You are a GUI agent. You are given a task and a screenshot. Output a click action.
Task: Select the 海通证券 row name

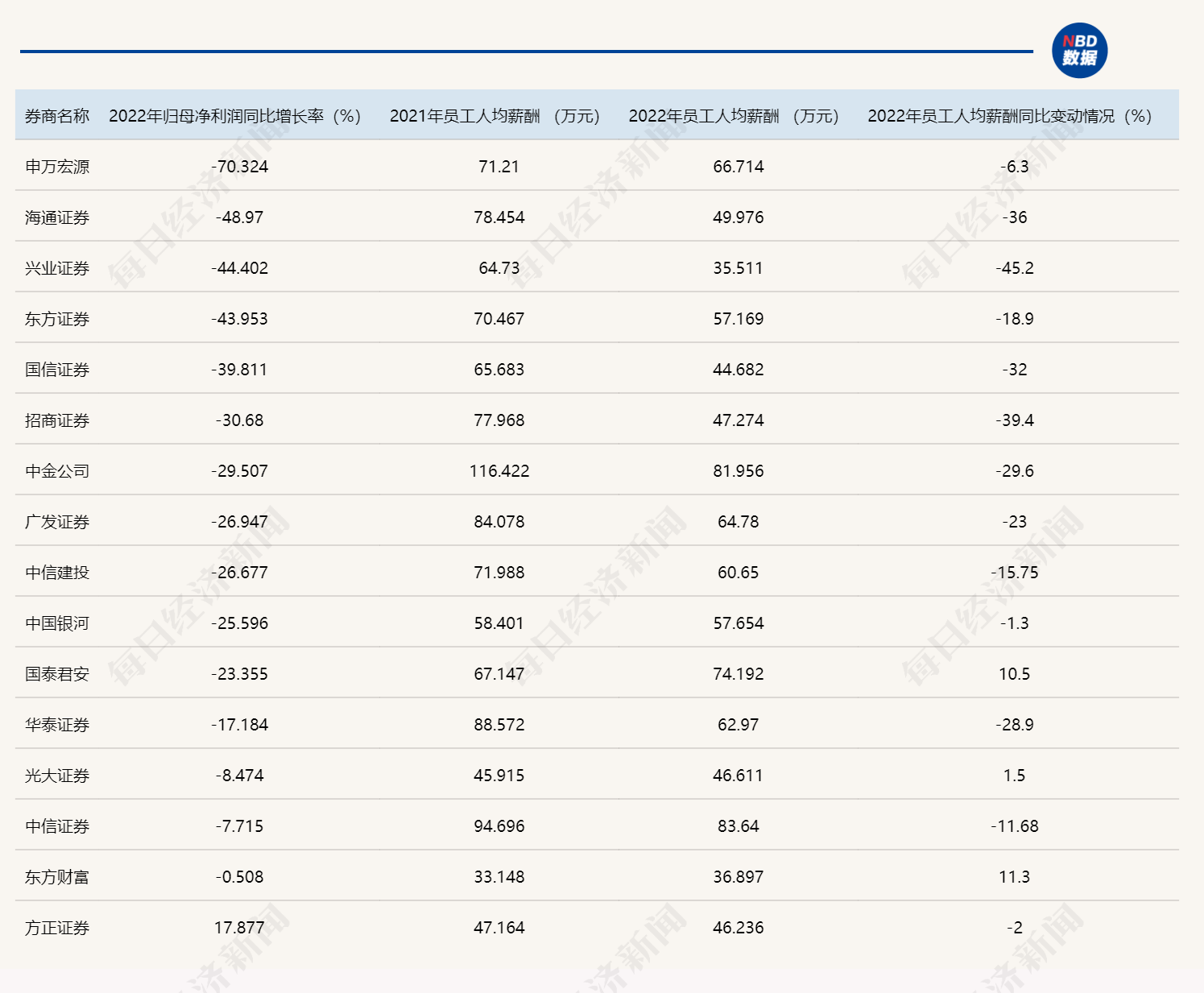pos(57,217)
